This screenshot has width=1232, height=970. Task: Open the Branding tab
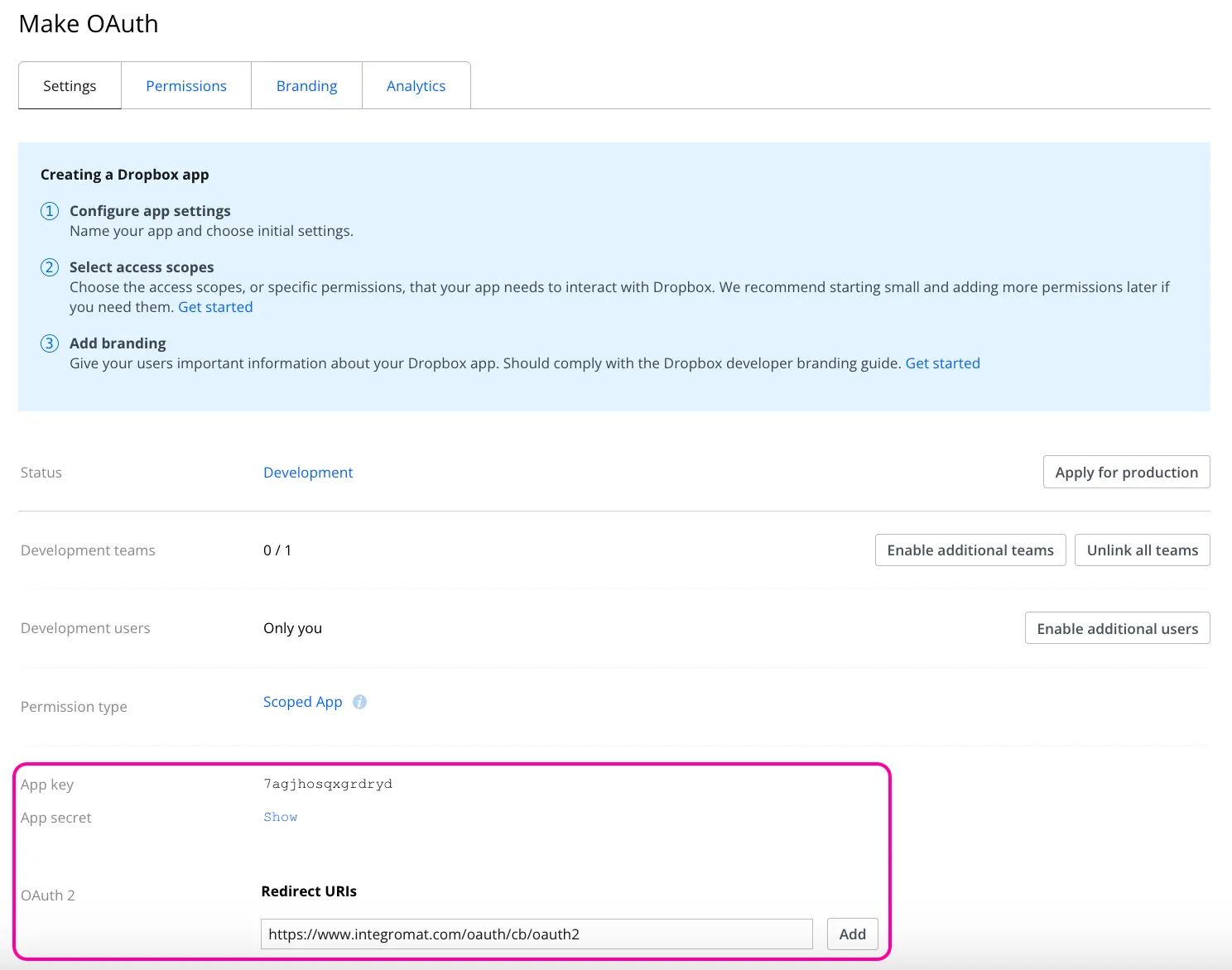click(x=306, y=85)
